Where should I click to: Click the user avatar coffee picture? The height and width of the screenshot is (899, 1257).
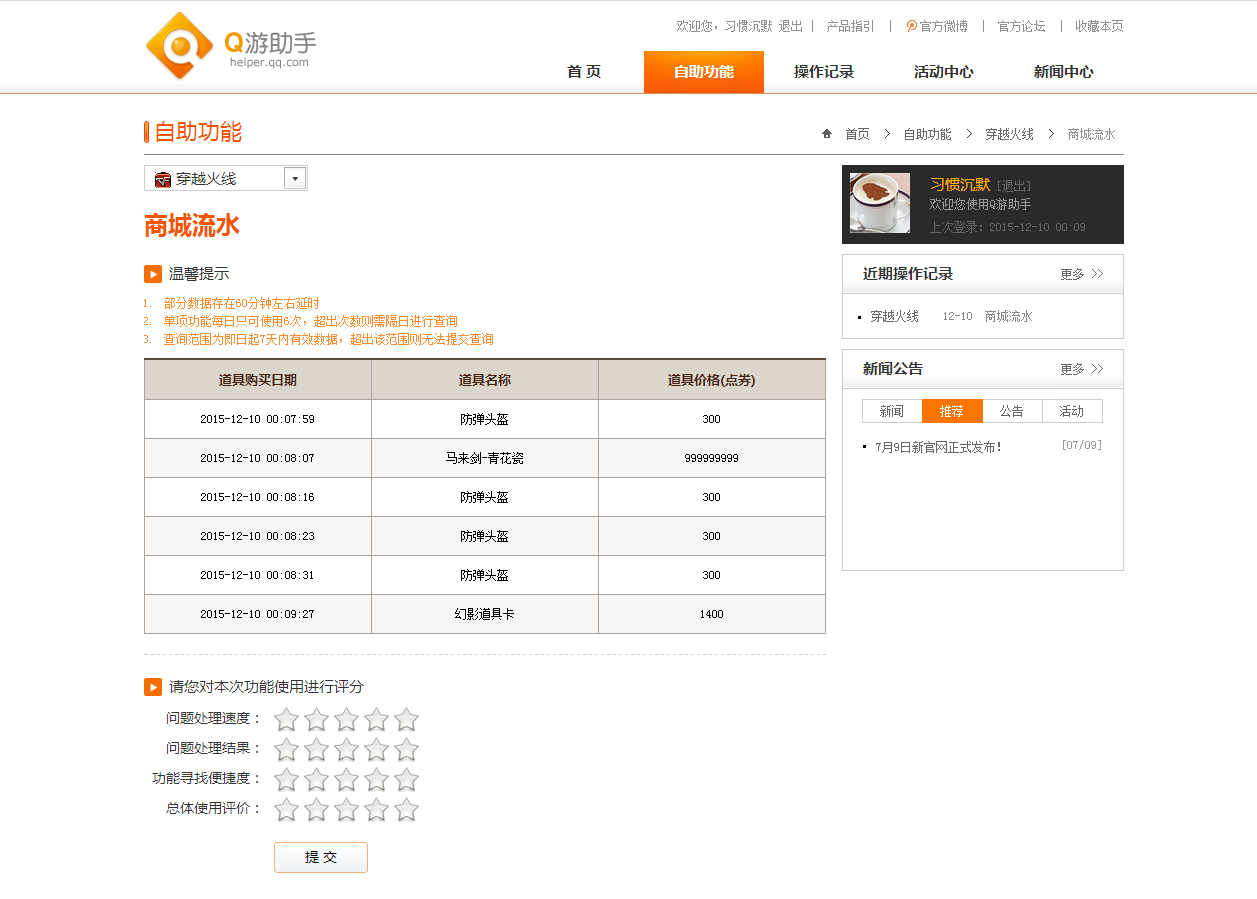click(880, 203)
